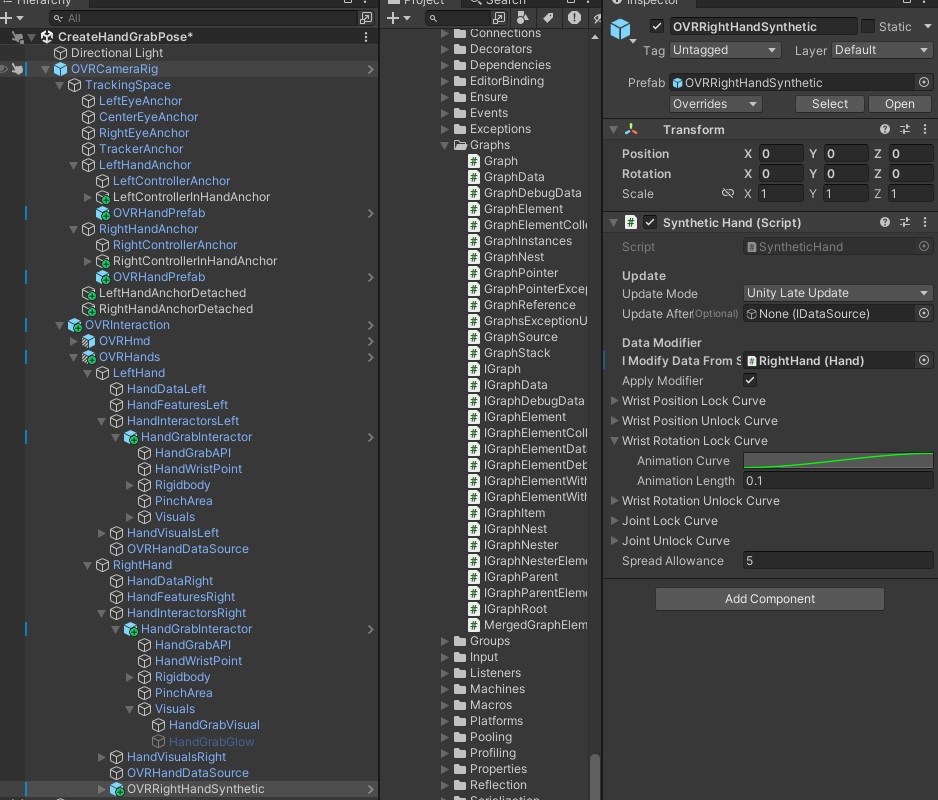
Task: Open CreateHandGrabPose scene kebab menu
Action: (x=366, y=37)
